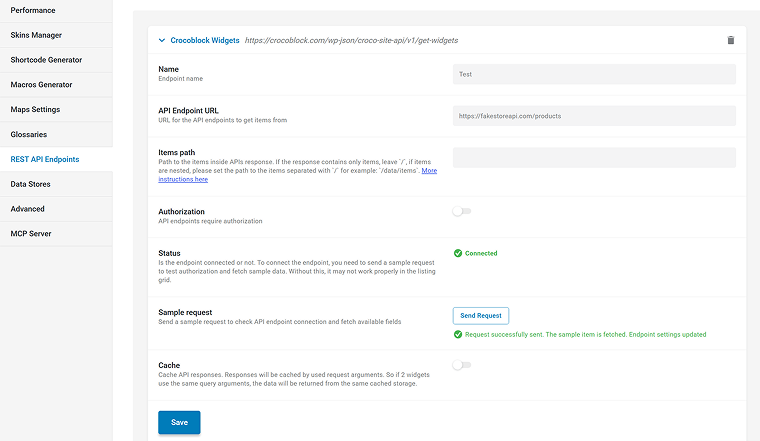Click the Crocoblock Widgets endpoint title

pyautogui.click(x=205, y=40)
